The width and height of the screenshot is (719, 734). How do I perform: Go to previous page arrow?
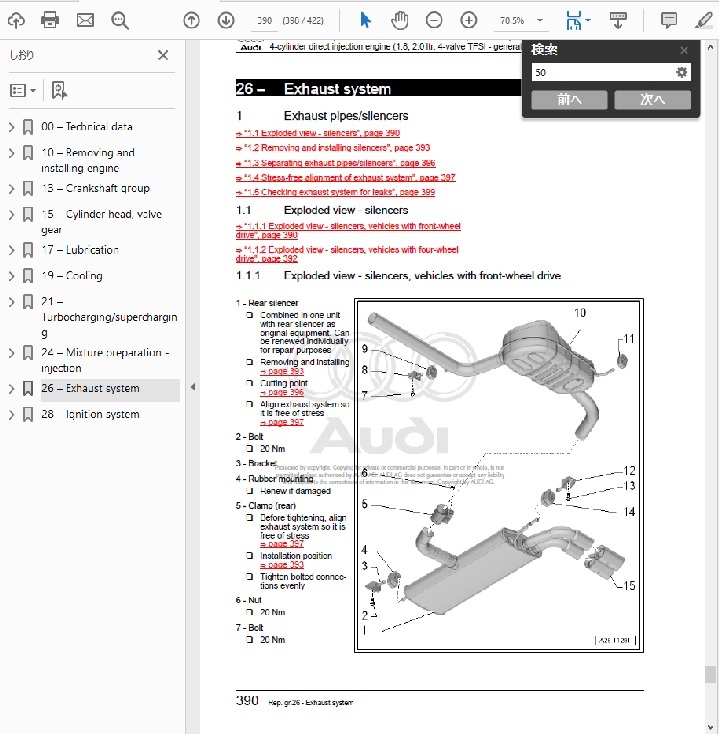click(191, 21)
